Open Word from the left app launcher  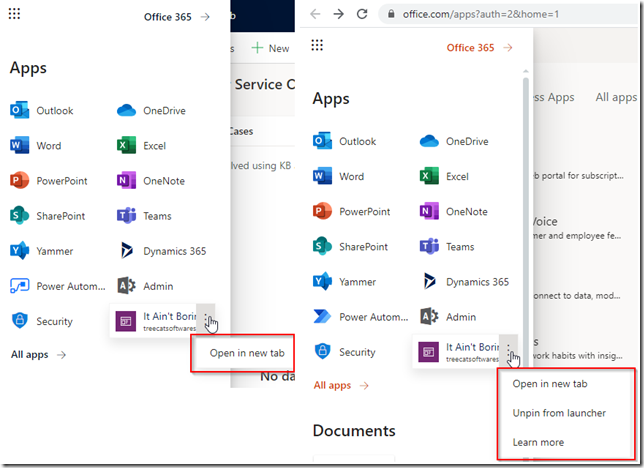click(x=35, y=145)
